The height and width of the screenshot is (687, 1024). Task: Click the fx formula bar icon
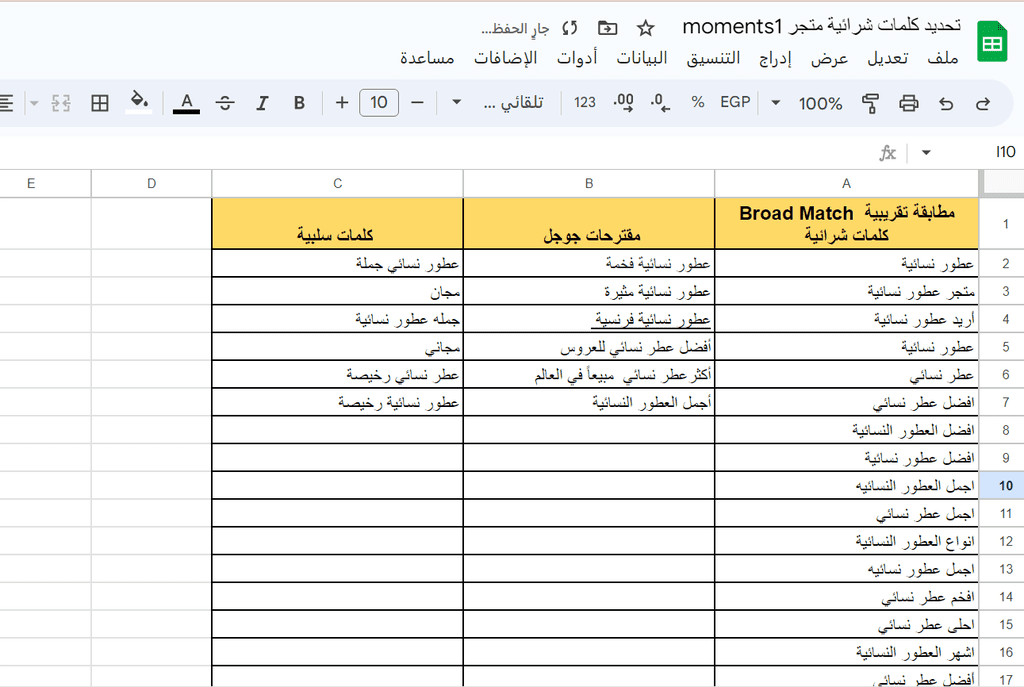pyautogui.click(x=888, y=153)
